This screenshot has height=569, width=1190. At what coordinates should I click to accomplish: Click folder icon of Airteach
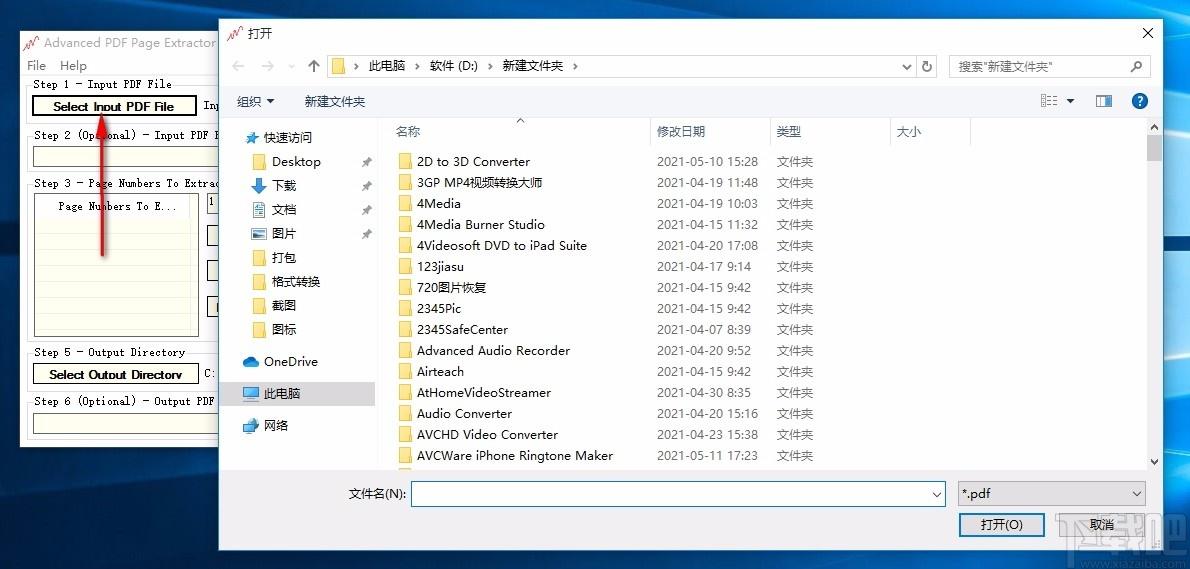click(x=404, y=372)
